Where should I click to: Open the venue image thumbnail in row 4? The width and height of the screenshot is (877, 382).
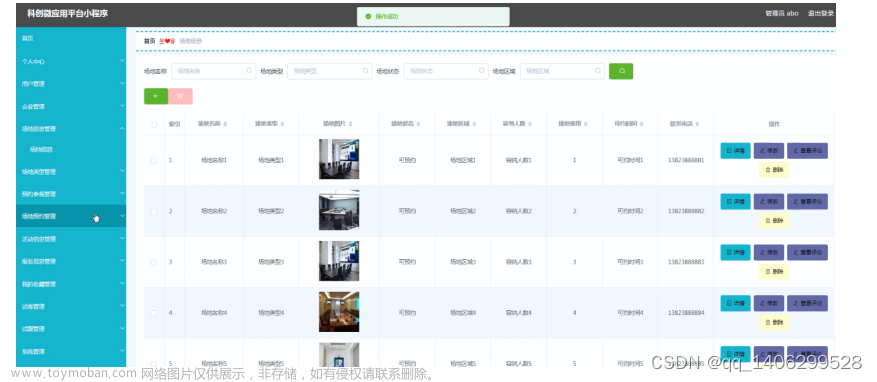click(339, 312)
